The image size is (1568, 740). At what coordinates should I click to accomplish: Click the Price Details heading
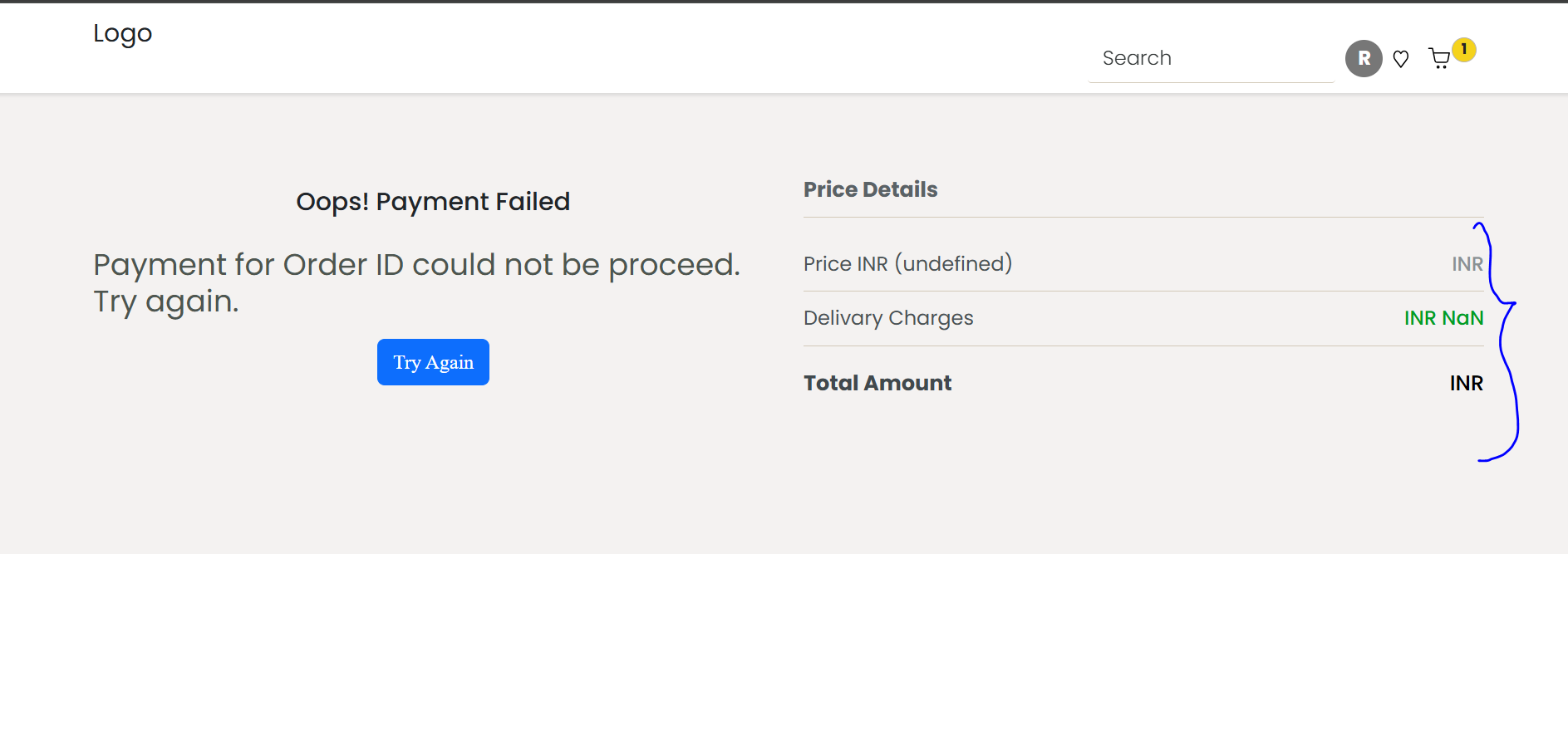pos(870,189)
